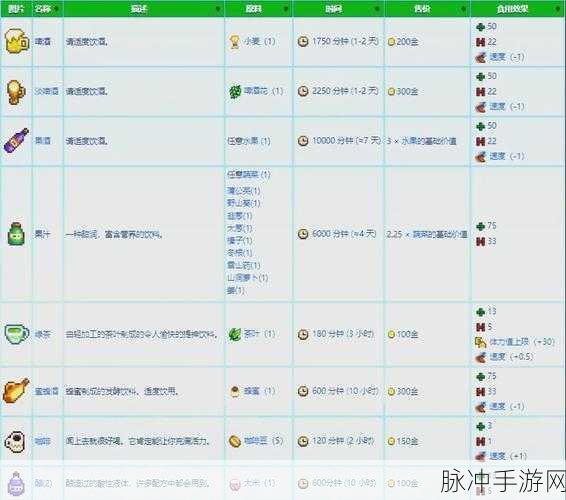Select the text 2250 分钟 (1-2 天)
The width and height of the screenshot is (566, 500).
coord(345,91)
